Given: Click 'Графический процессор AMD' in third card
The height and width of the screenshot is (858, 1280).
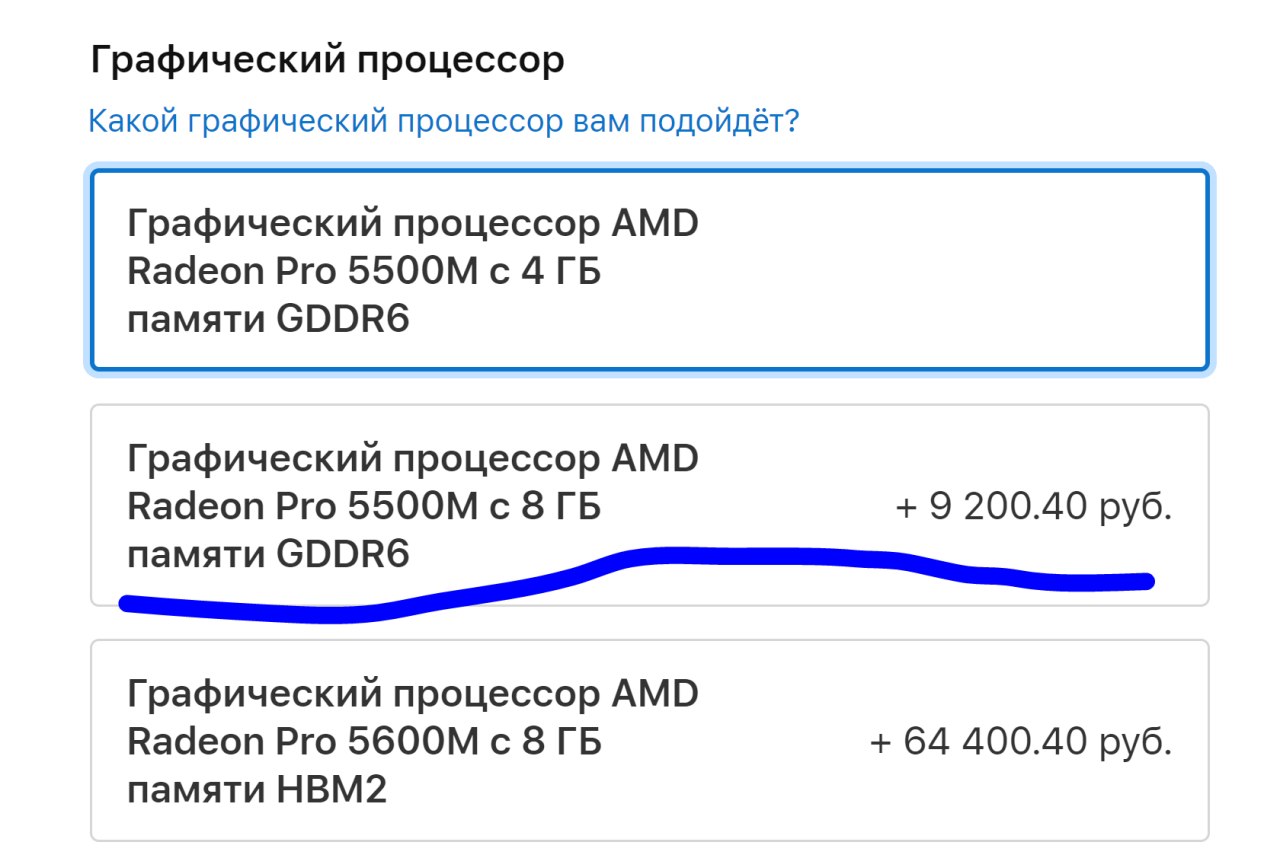Looking at the screenshot, I should [412, 694].
